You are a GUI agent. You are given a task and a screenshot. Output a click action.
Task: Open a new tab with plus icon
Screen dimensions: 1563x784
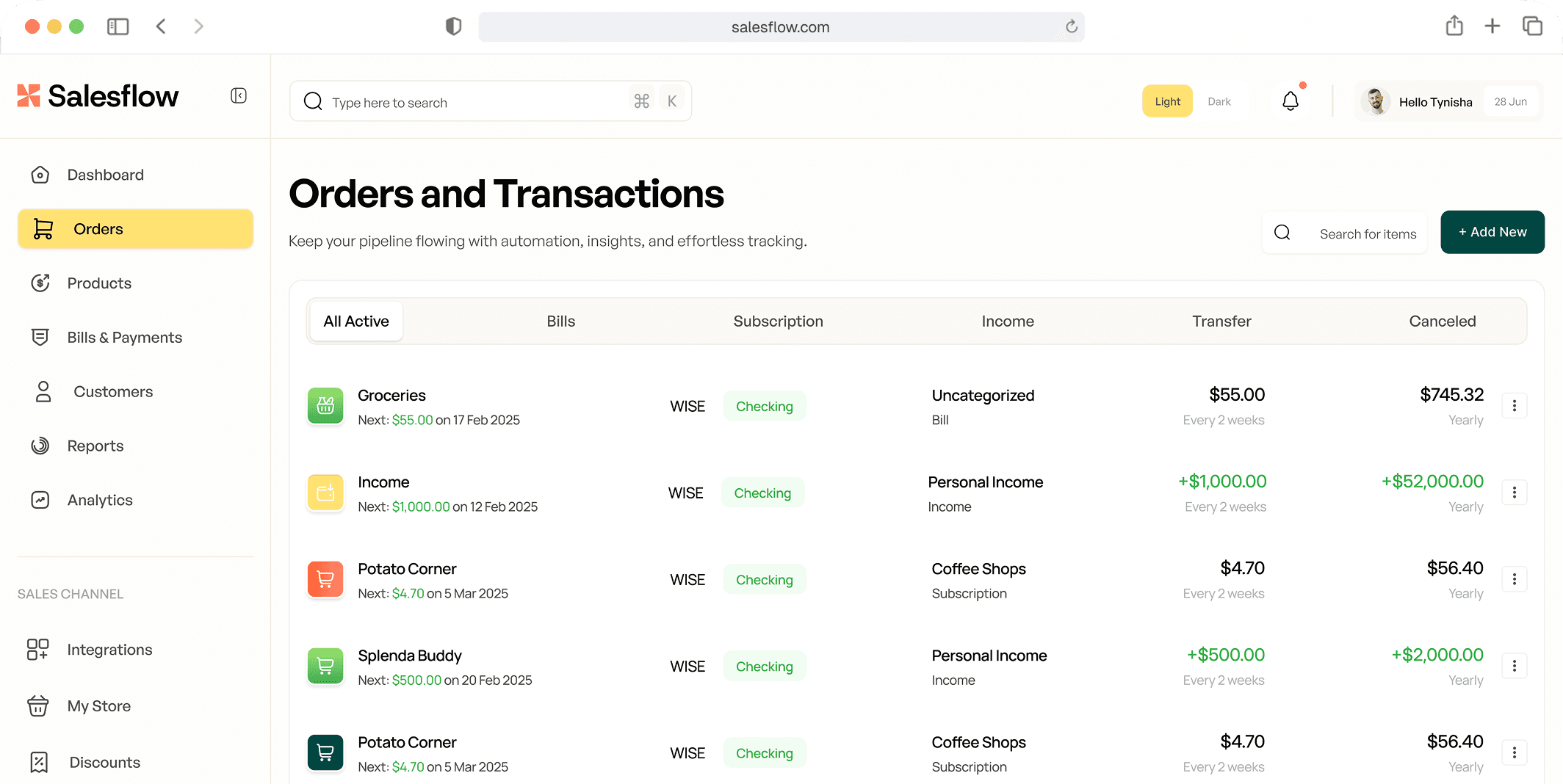click(x=1492, y=26)
